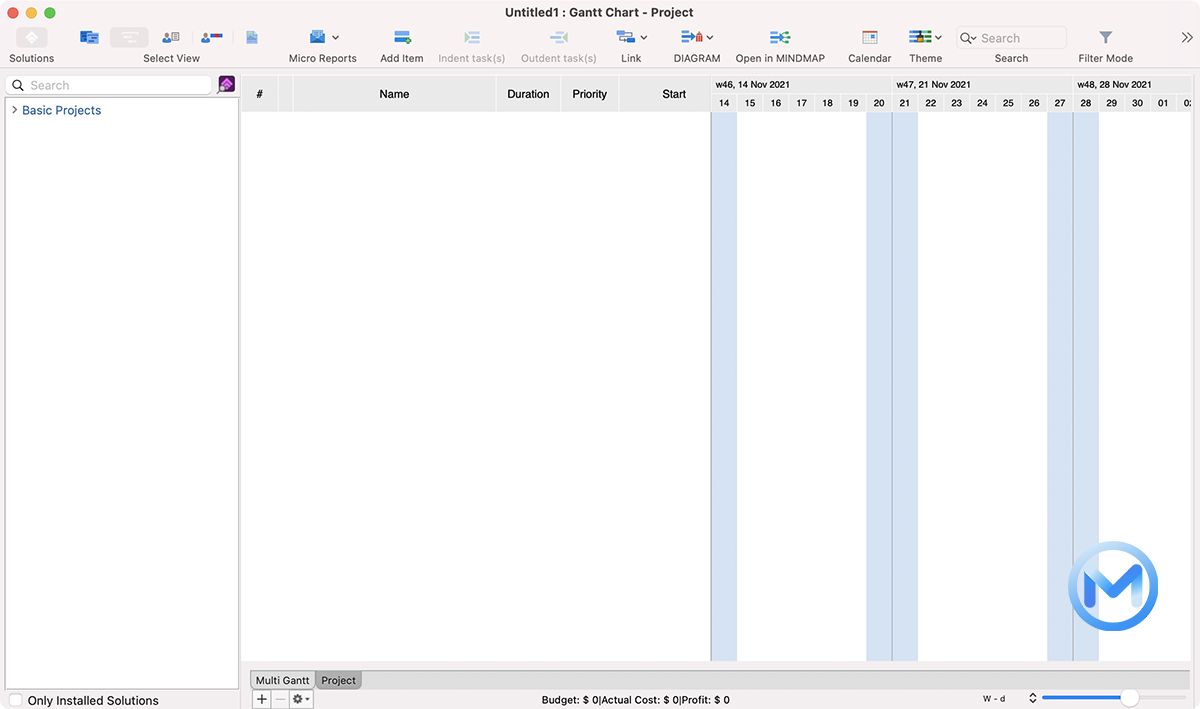The width and height of the screenshot is (1200, 709).
Task: Click the Select View icon
Action: coord(128,36)
